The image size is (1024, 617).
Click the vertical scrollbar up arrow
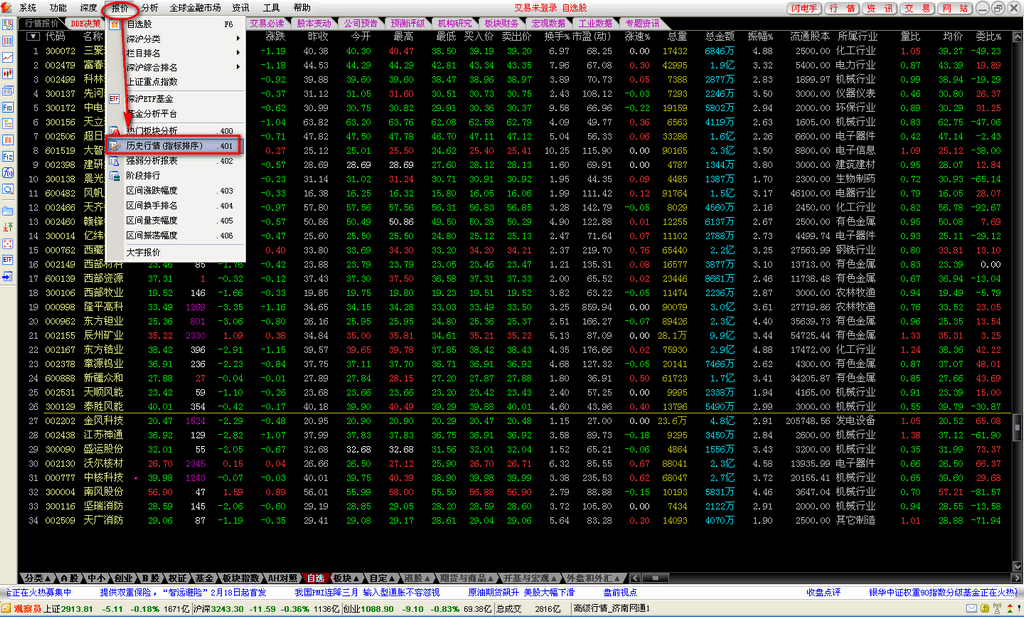click(x=1017, y=37)
